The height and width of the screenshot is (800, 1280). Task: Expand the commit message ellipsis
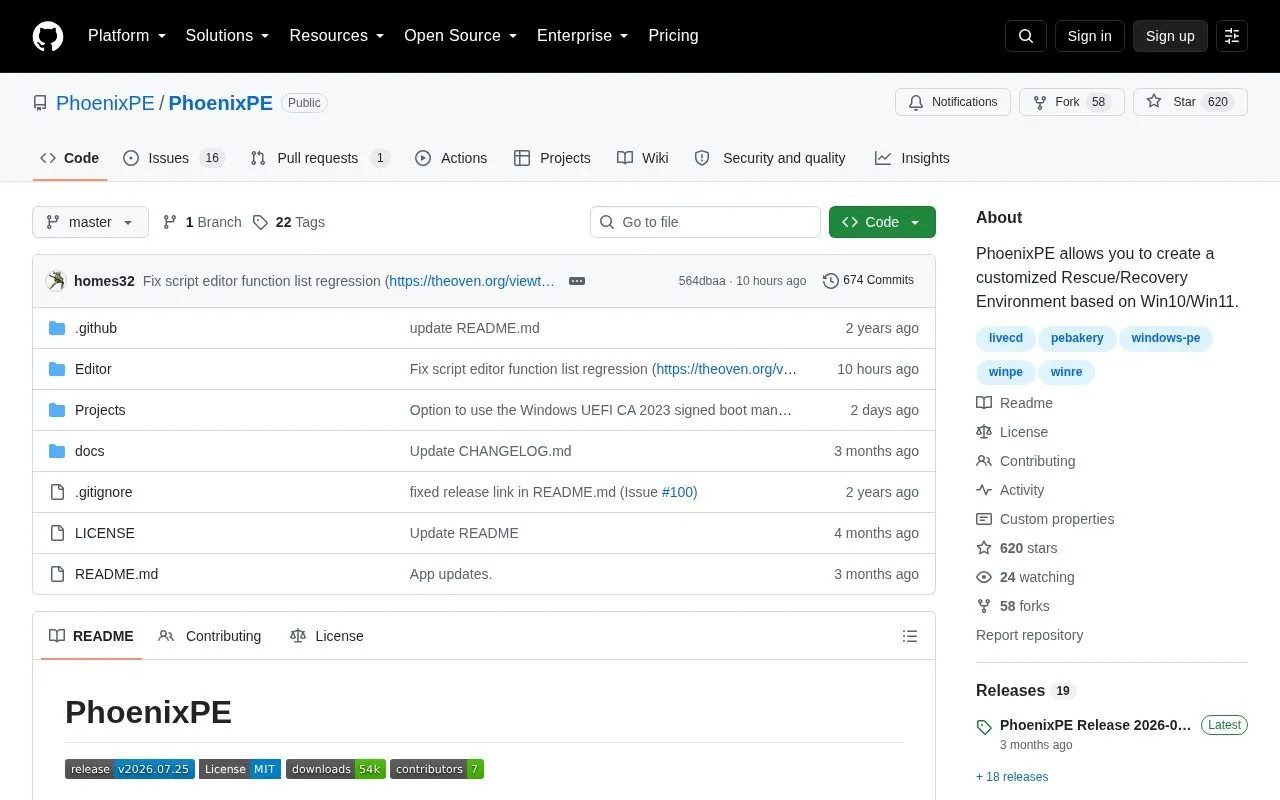pos(577,281)
